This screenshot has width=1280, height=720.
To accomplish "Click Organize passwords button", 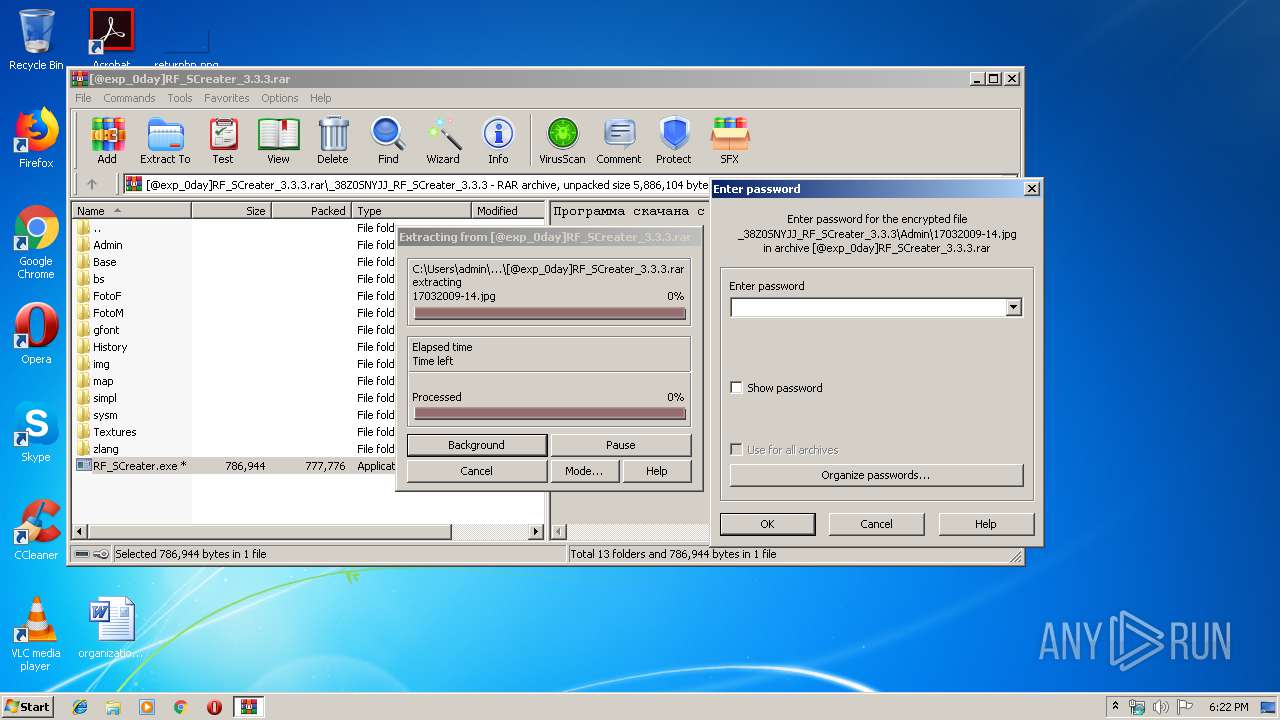I will pyautogui.click(x=876, y=475).
